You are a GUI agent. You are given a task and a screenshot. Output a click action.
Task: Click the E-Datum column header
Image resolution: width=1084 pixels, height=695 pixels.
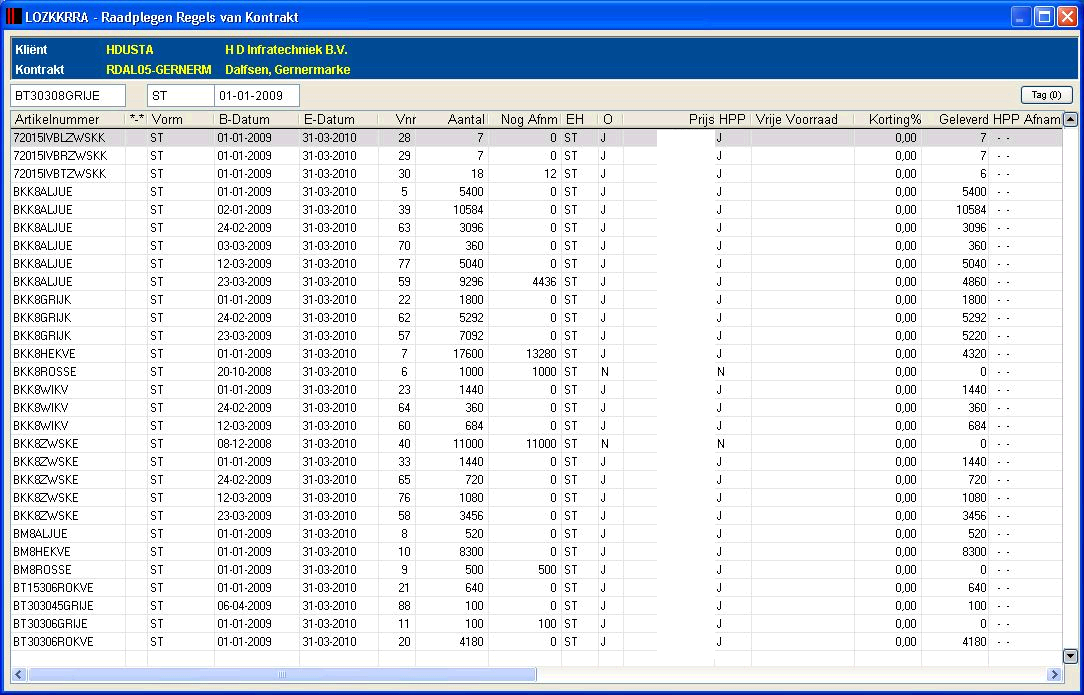point(339,120)
